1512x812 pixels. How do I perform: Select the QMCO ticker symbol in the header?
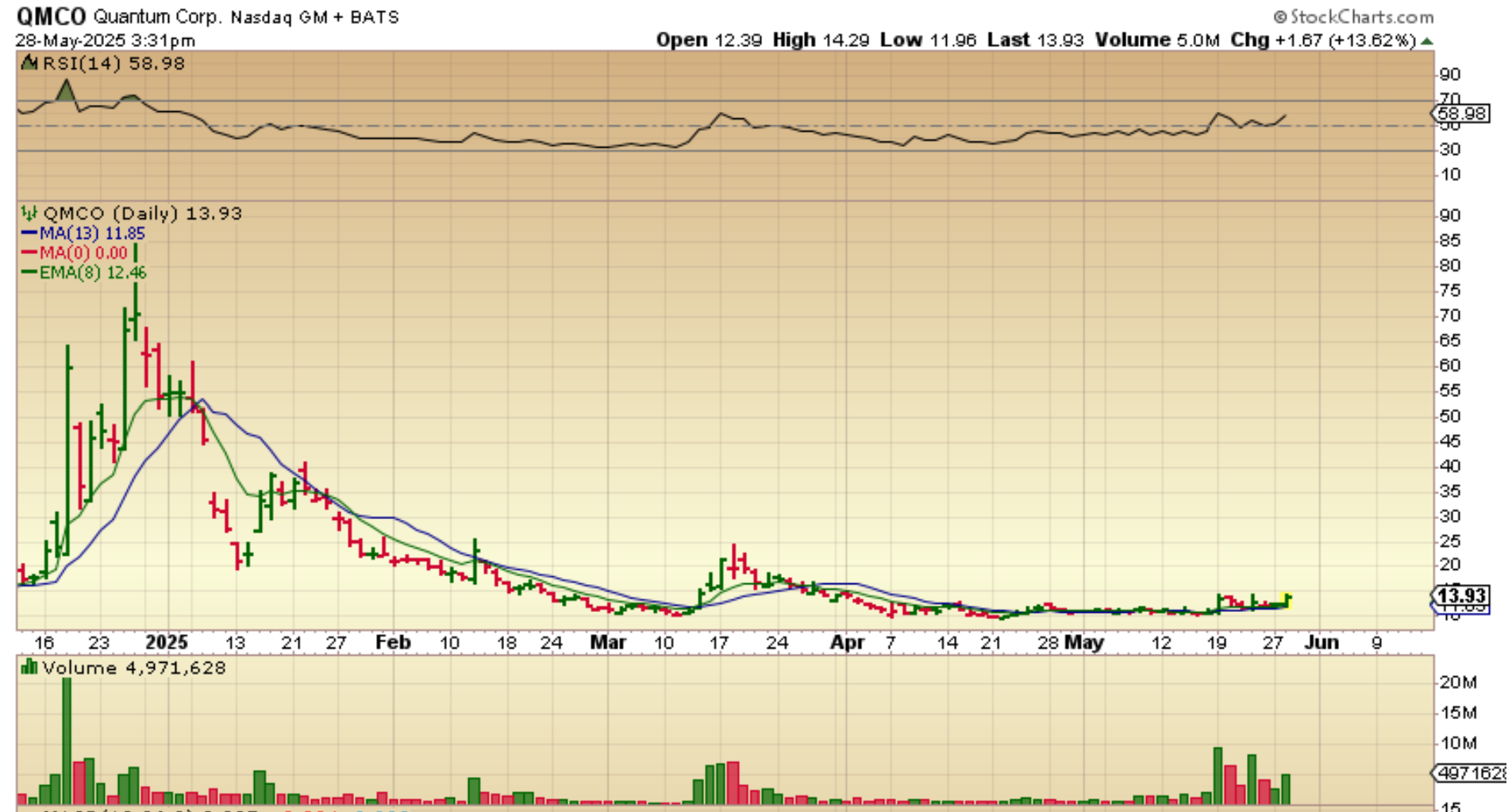[51, 16]
